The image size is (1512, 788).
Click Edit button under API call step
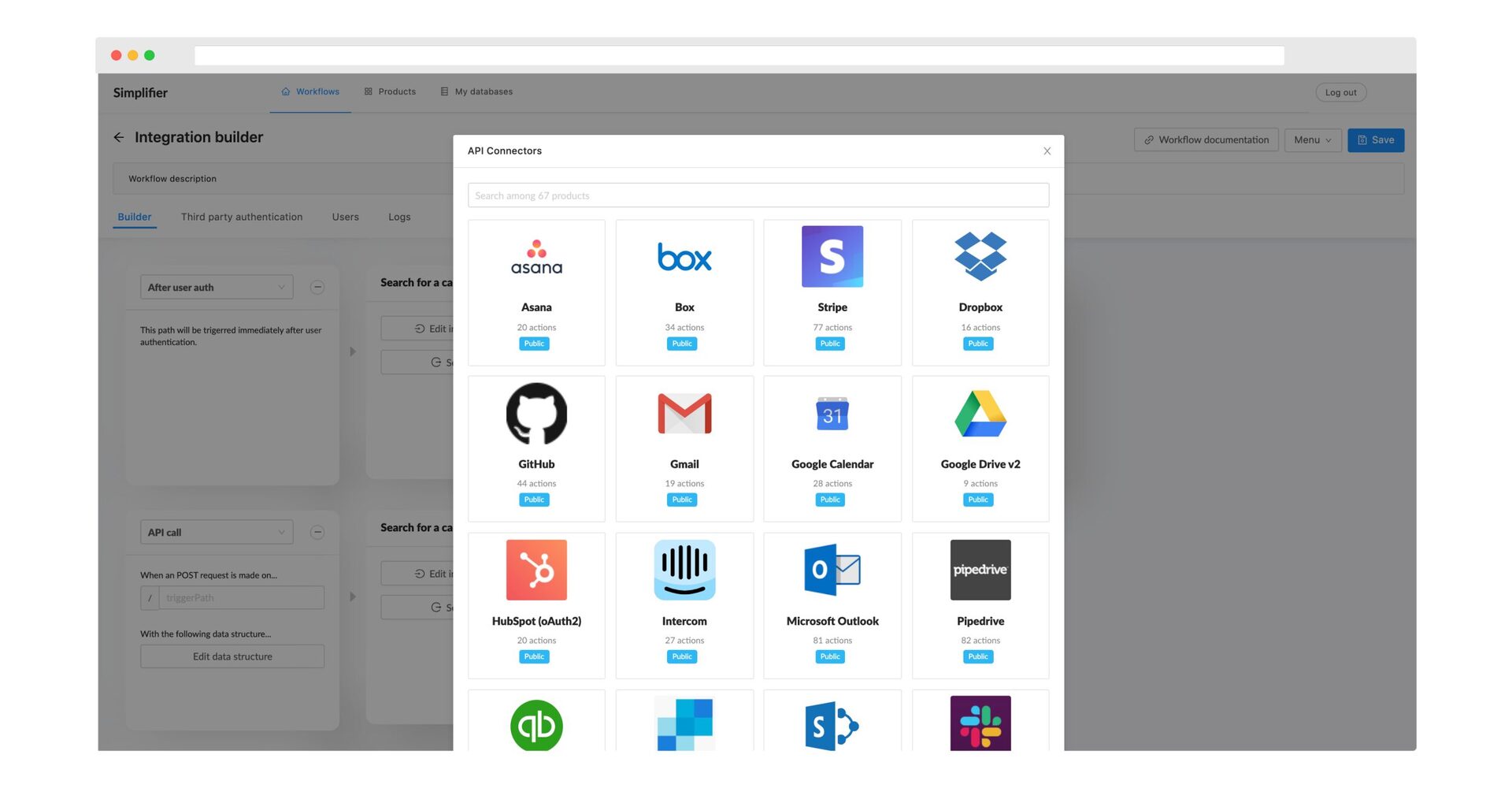(x=417, y=574)
